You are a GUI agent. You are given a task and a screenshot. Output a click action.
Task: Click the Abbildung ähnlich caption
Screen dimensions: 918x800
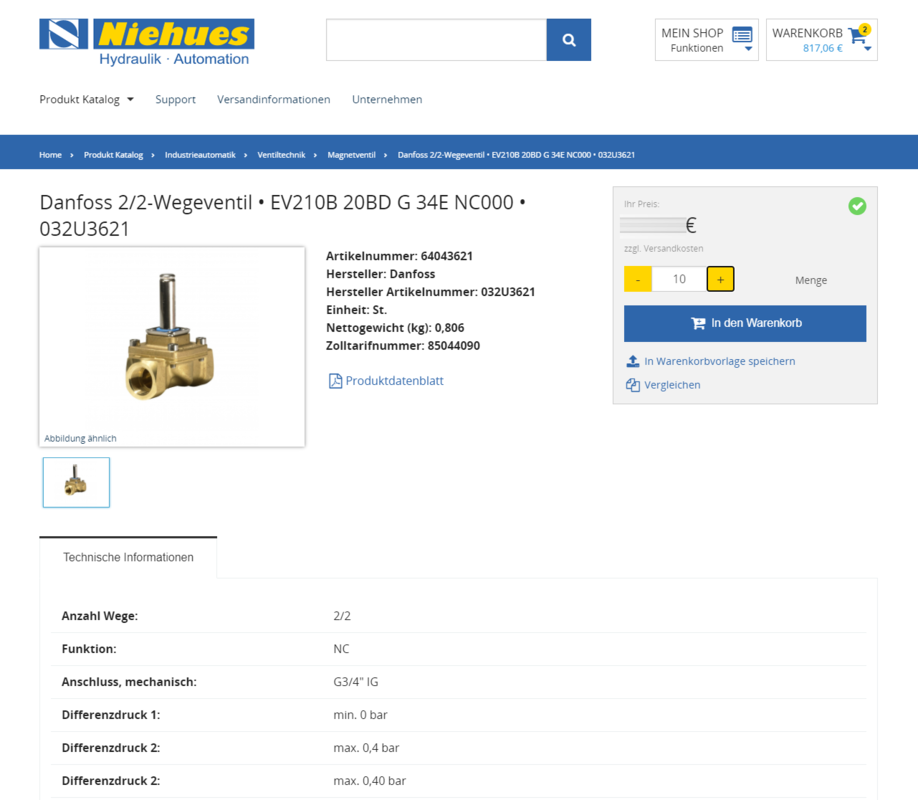(80, 438)
